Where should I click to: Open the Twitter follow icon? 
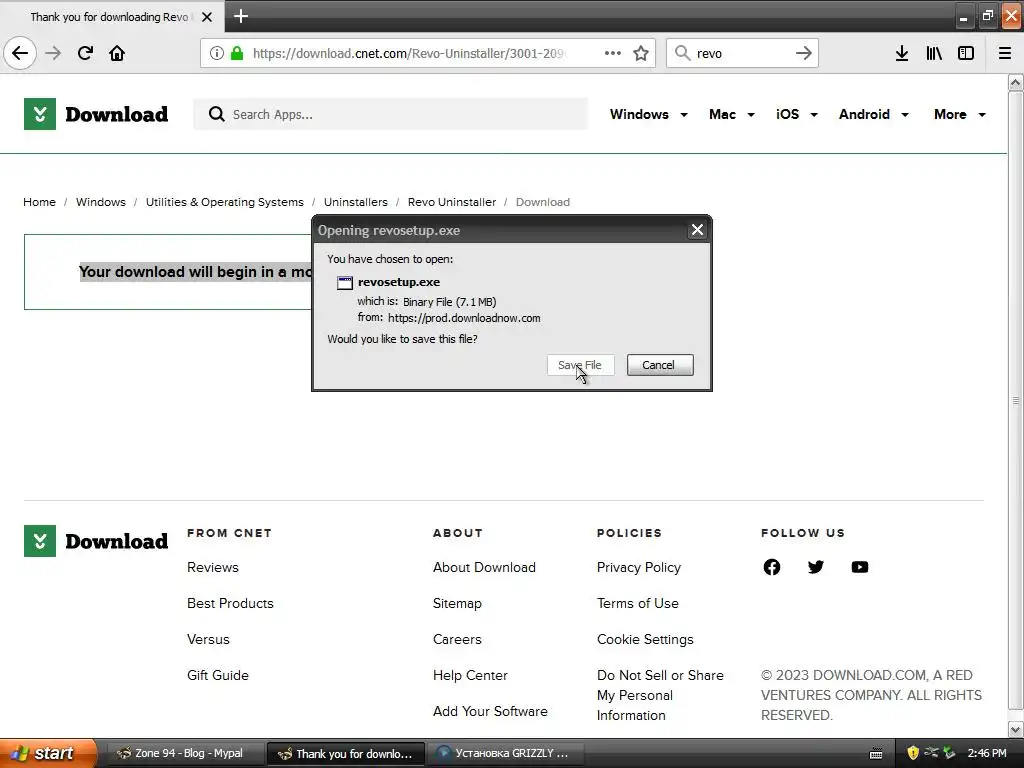click(816, 567)
